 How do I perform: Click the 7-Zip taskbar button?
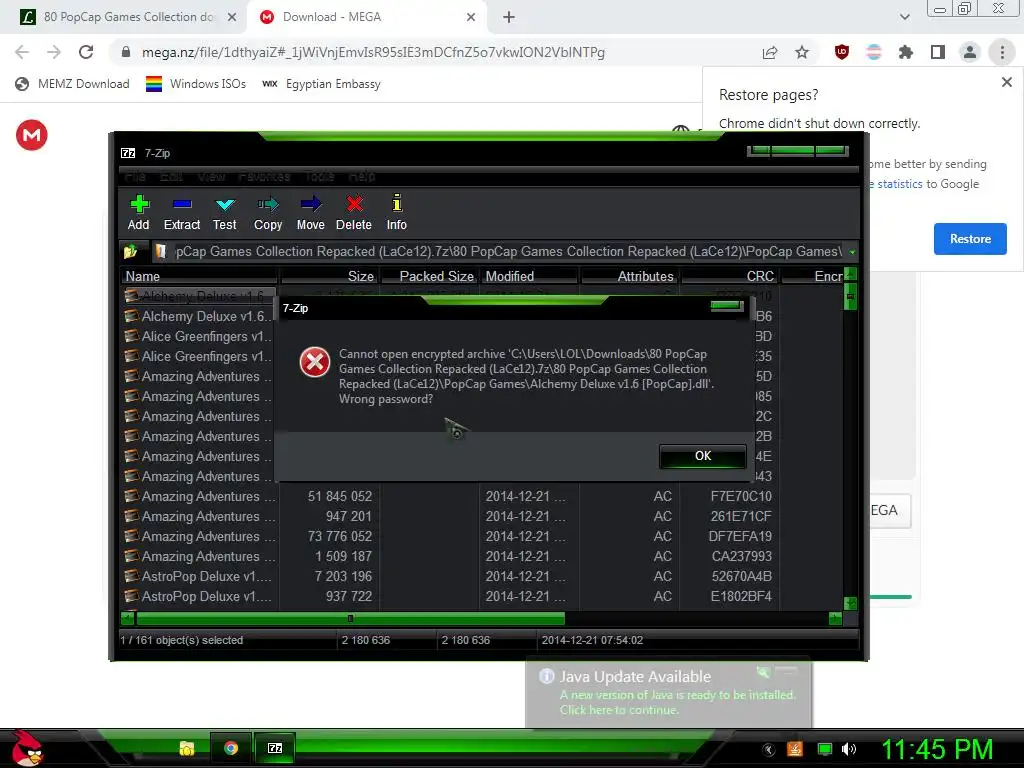(275, 748)
